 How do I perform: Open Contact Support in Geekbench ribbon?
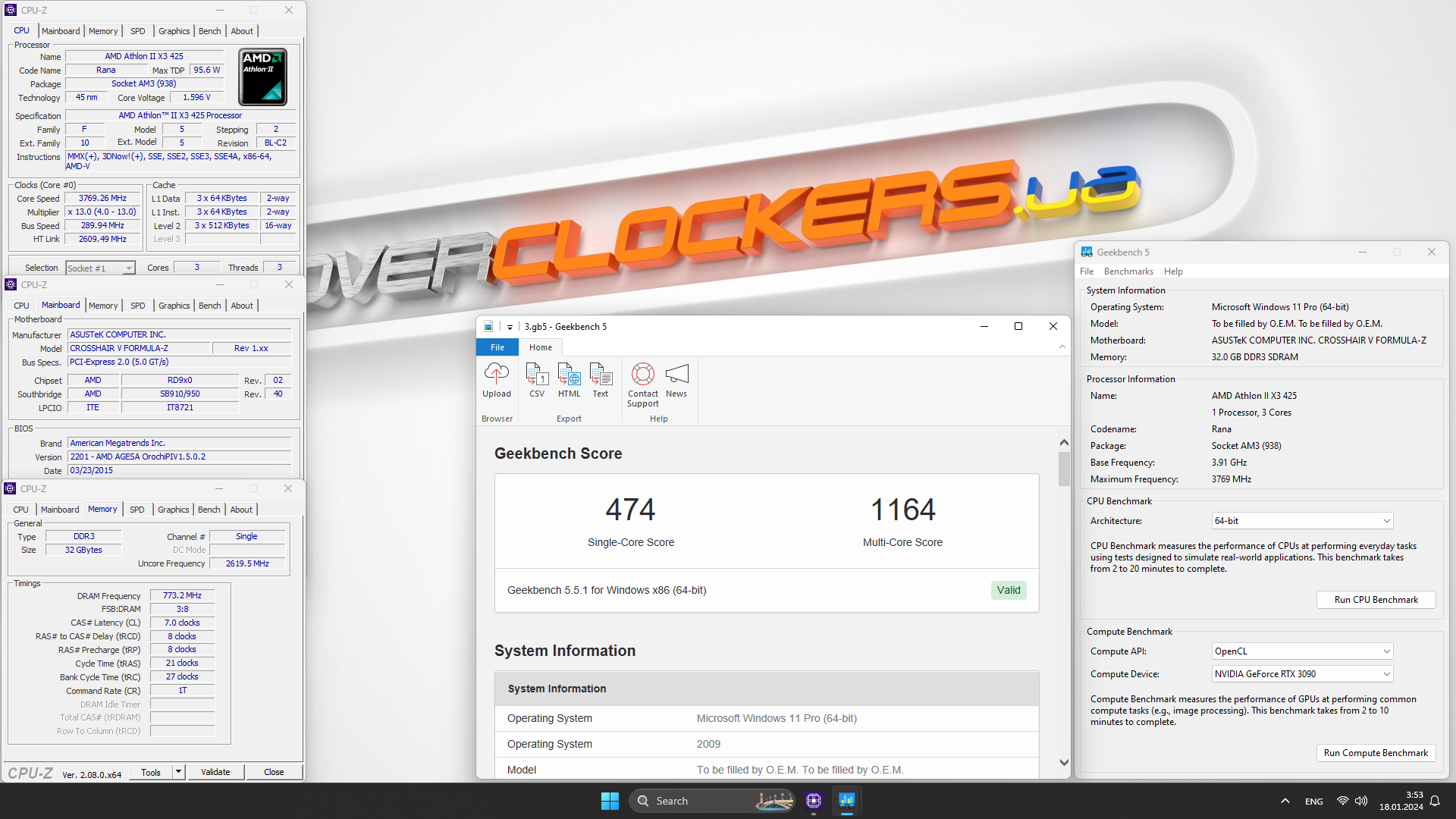(x=643, y=384)
